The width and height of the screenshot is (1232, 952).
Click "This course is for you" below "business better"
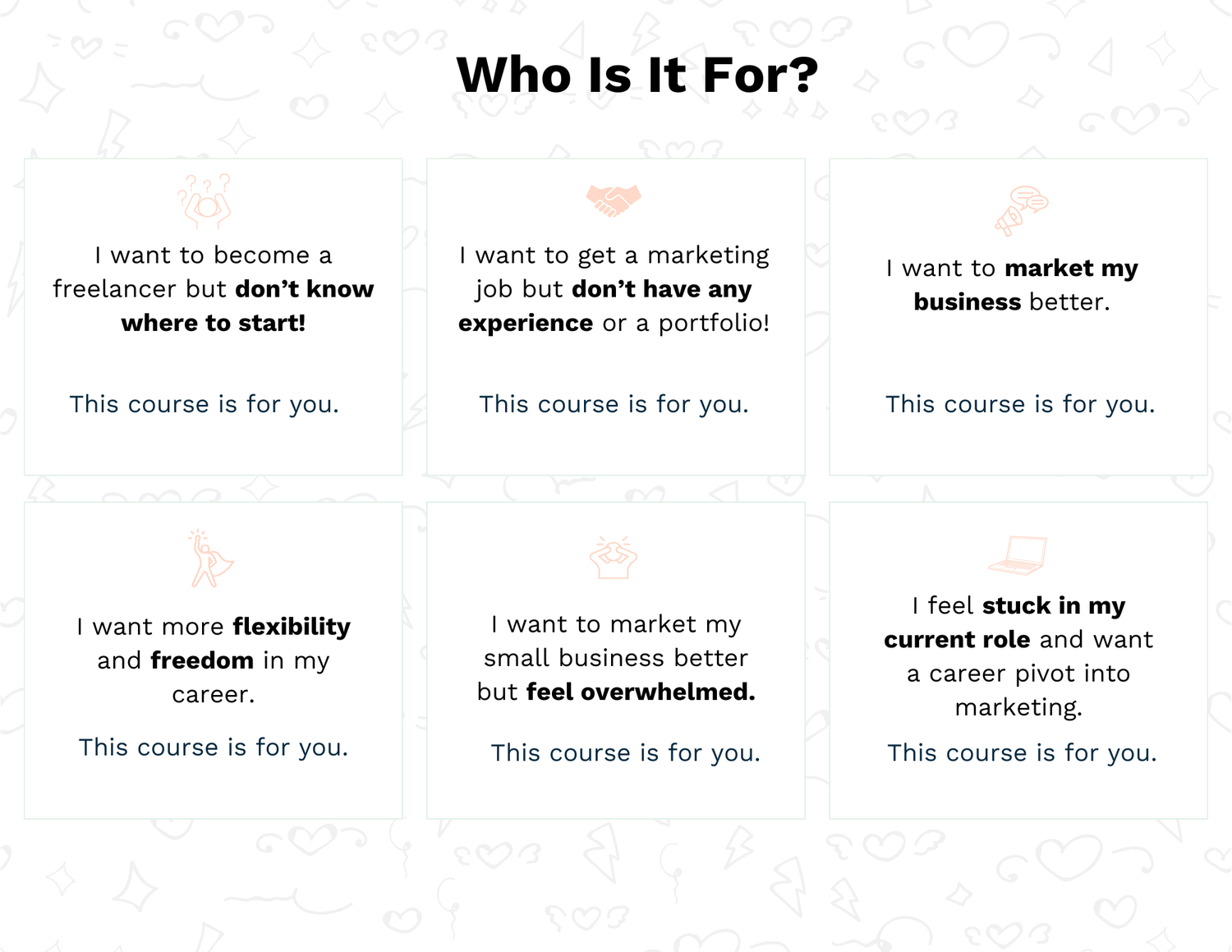1019,404
